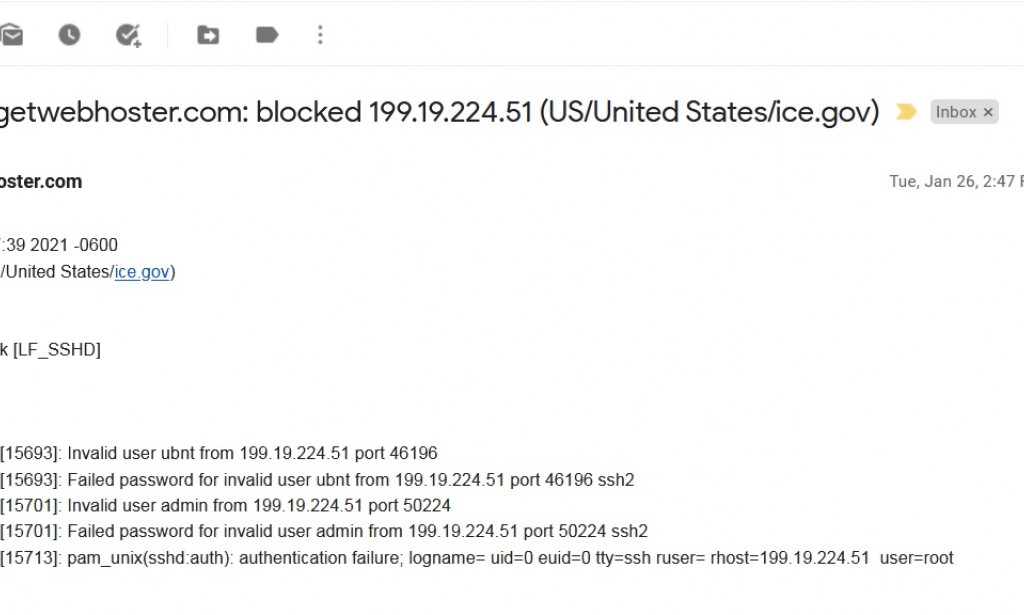This screenshot has width=1024, height=615.
Task: Click the sender name getwebhoster.com
Action: [x=41, y=181]
